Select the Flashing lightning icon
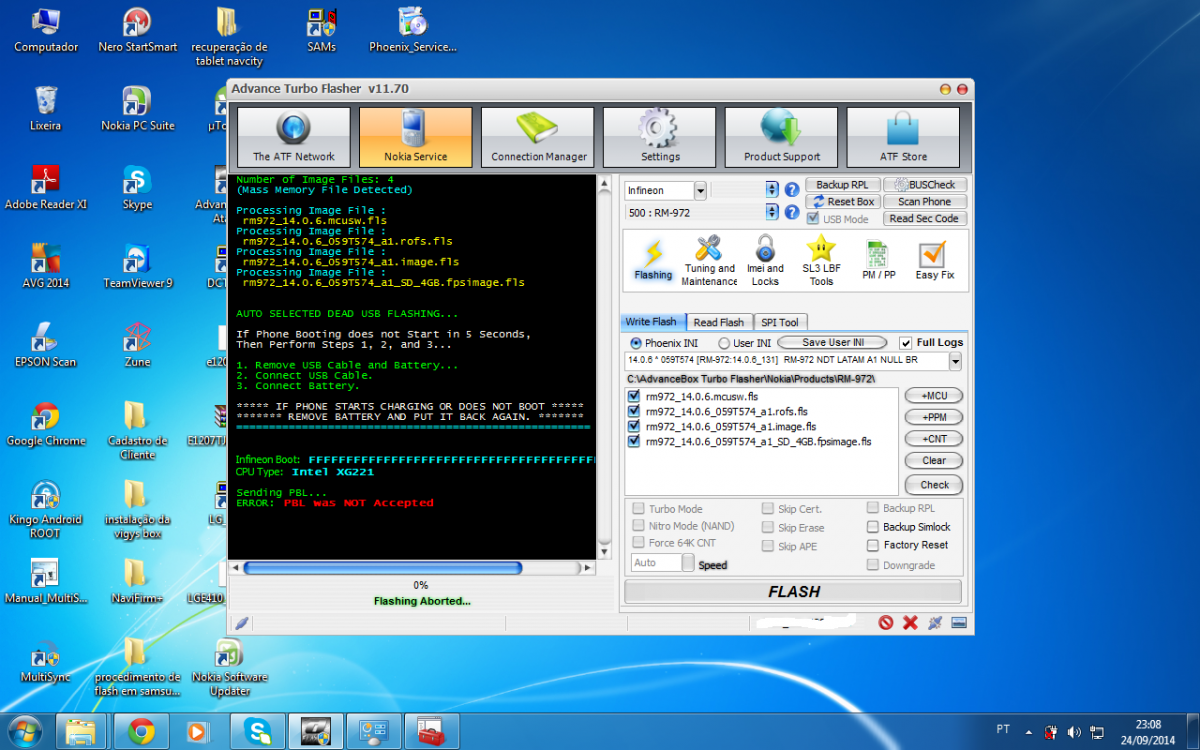Image resolution: width=1200 pixels, height=750 pixels. point(653,260)
